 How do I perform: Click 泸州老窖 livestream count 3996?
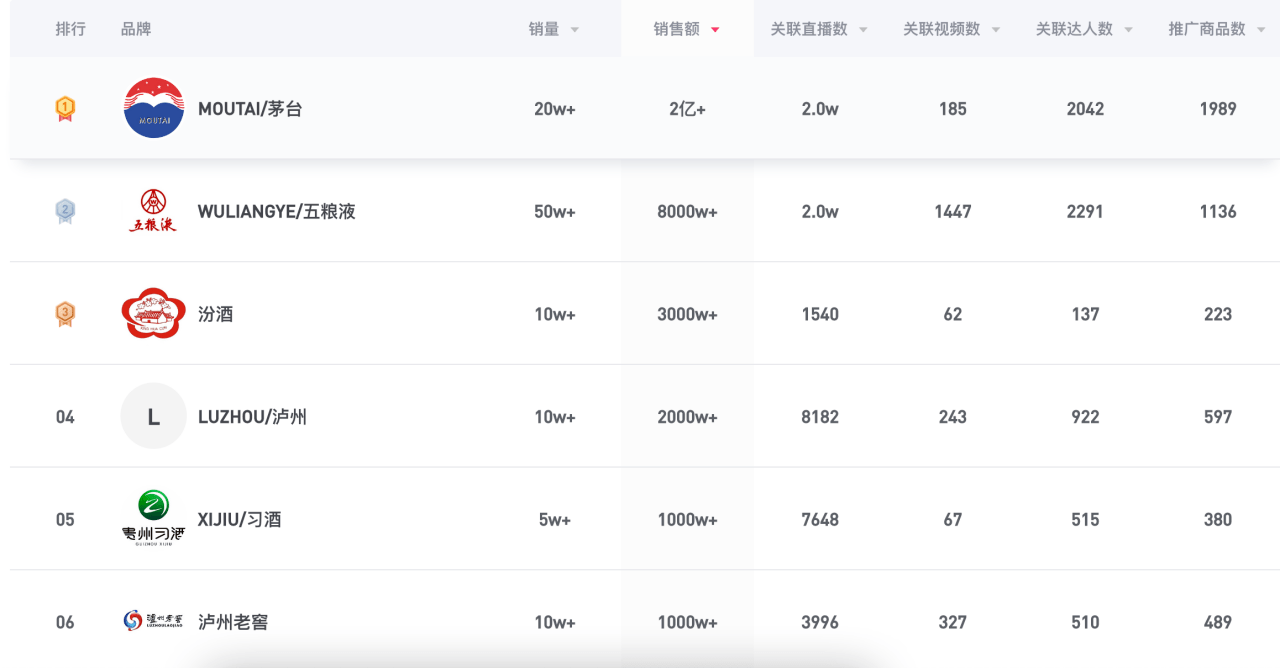[x=820, y=622]
